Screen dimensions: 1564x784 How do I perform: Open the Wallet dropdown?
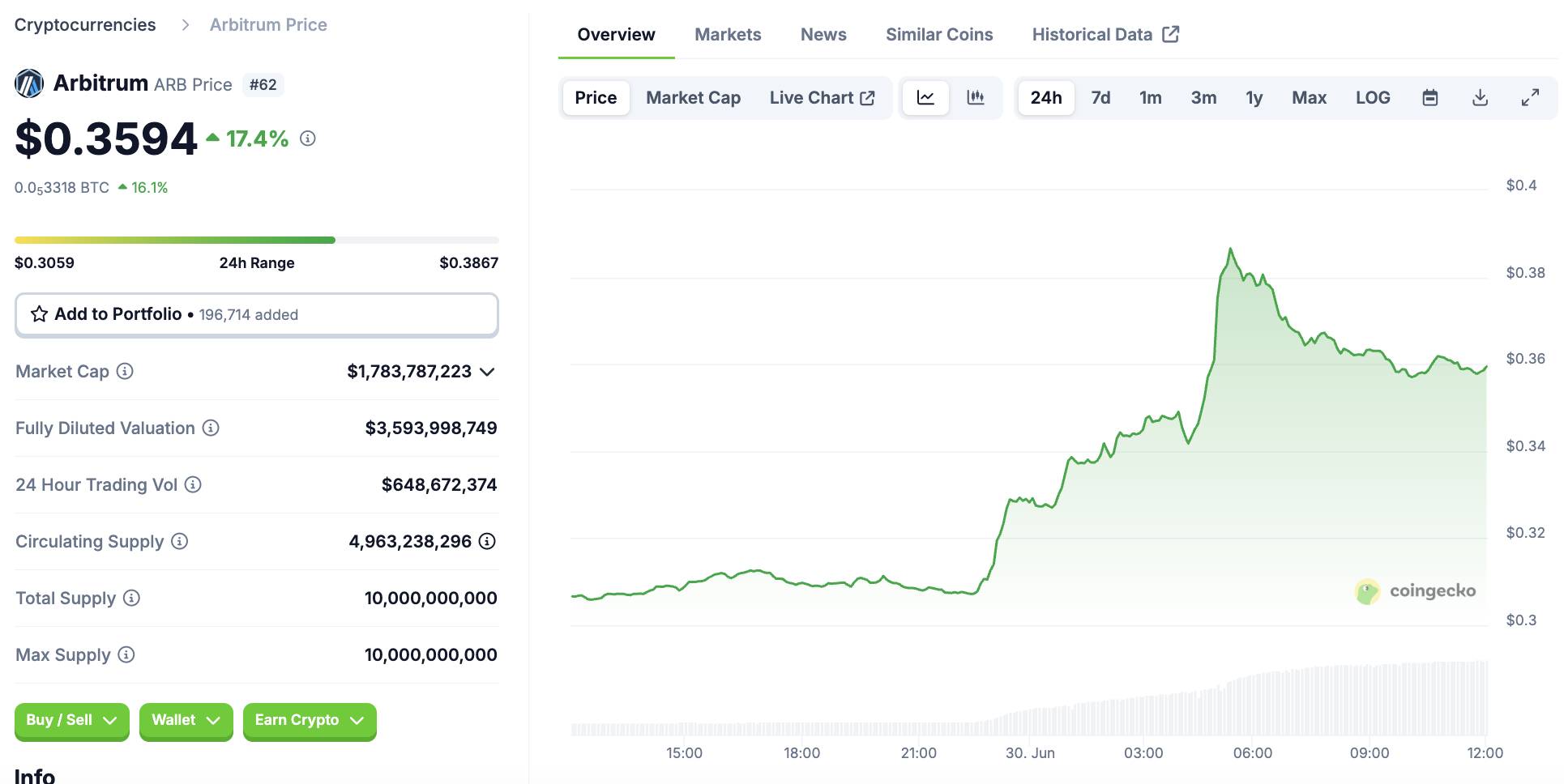tap(186, 720)
